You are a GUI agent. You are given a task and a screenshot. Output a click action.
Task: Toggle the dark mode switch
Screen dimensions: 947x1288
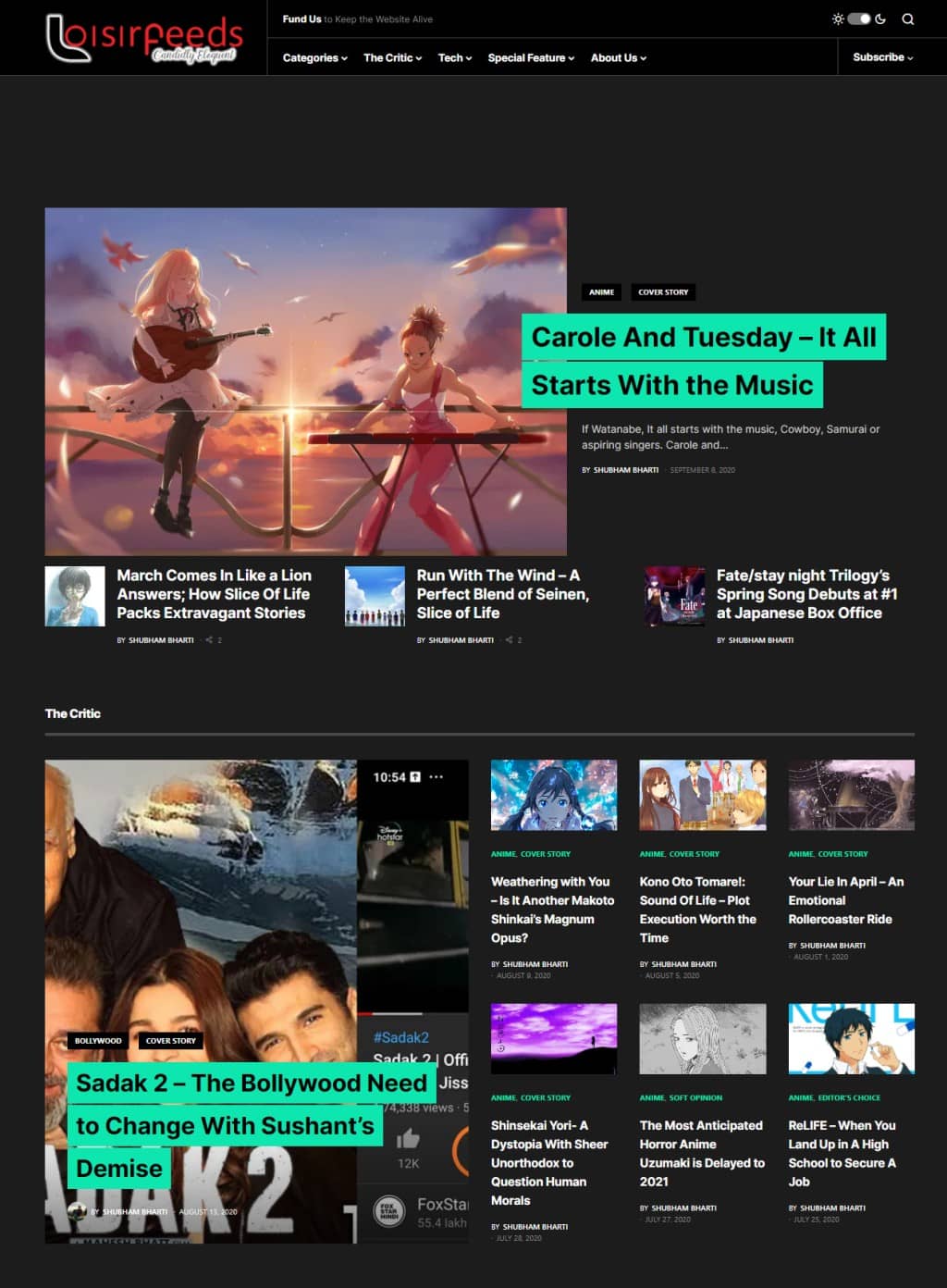859,19
